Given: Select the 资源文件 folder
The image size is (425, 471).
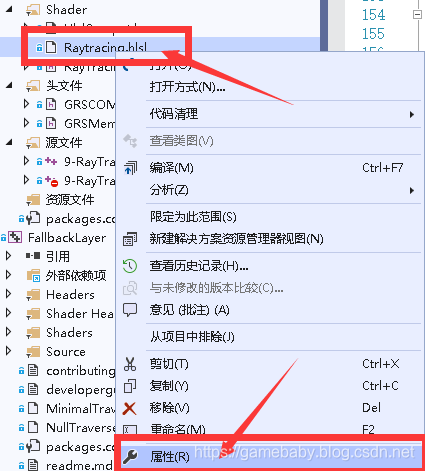Looking at the screenshot, I should (x=70, y=200).
